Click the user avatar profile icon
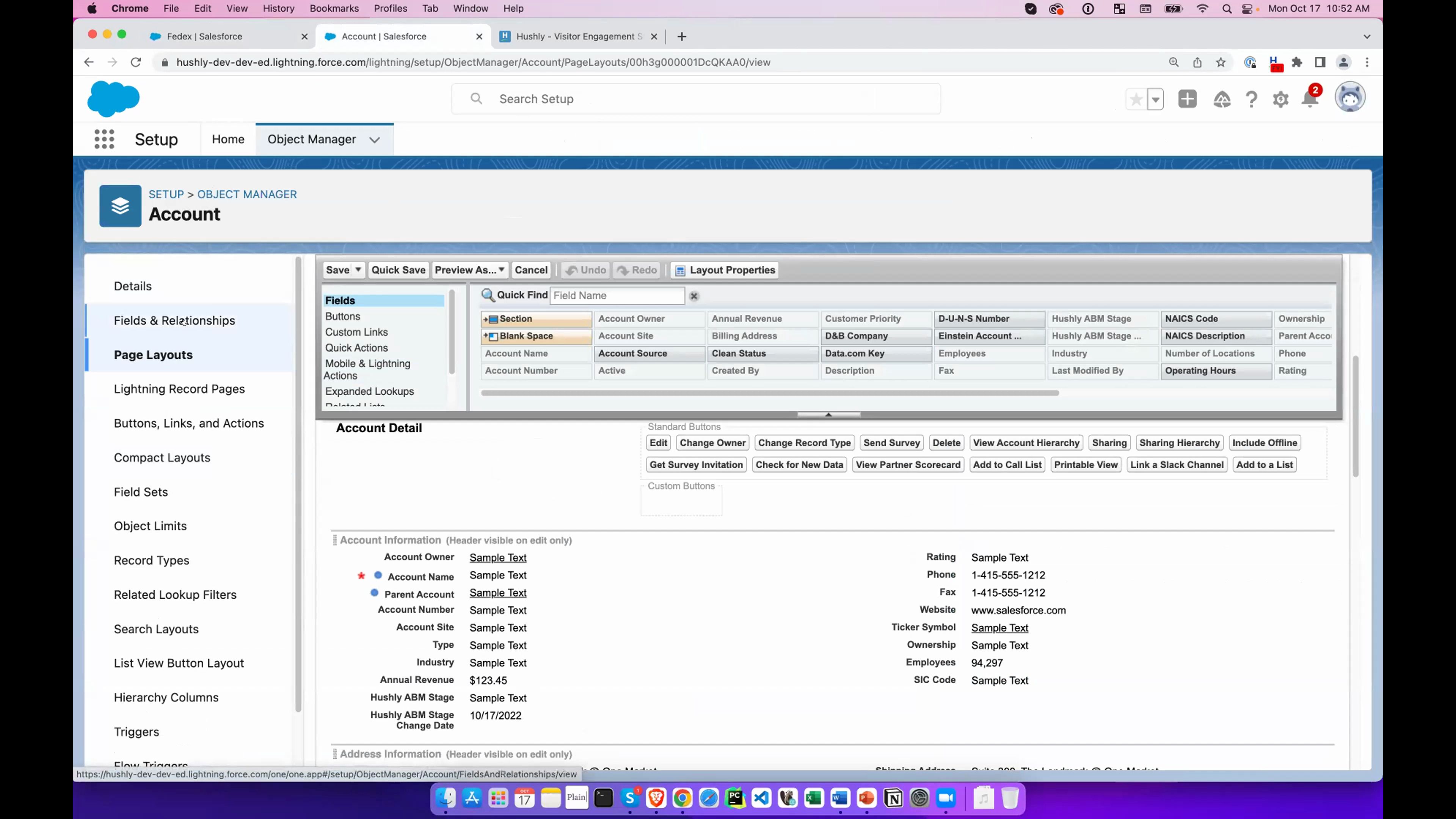This screenshot has height=819, width=1456. pyautogui.click(x=1350, y=98)
